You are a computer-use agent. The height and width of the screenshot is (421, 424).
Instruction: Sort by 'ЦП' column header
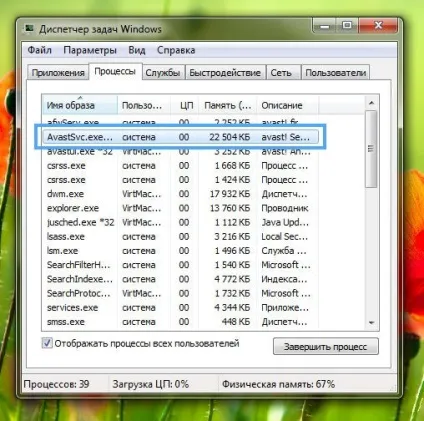click(x=185, y=105)
